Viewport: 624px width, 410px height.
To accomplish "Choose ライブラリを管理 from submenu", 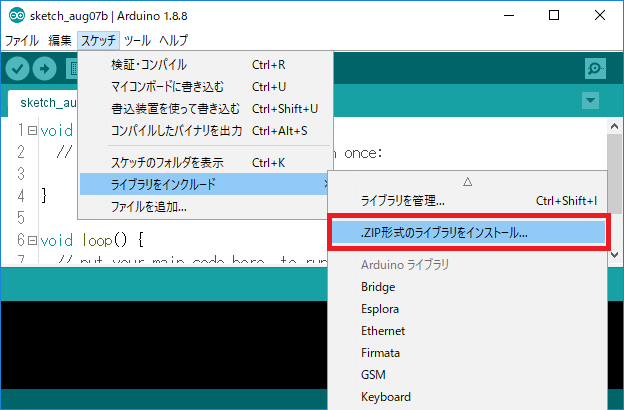I will tap(402, 200).
